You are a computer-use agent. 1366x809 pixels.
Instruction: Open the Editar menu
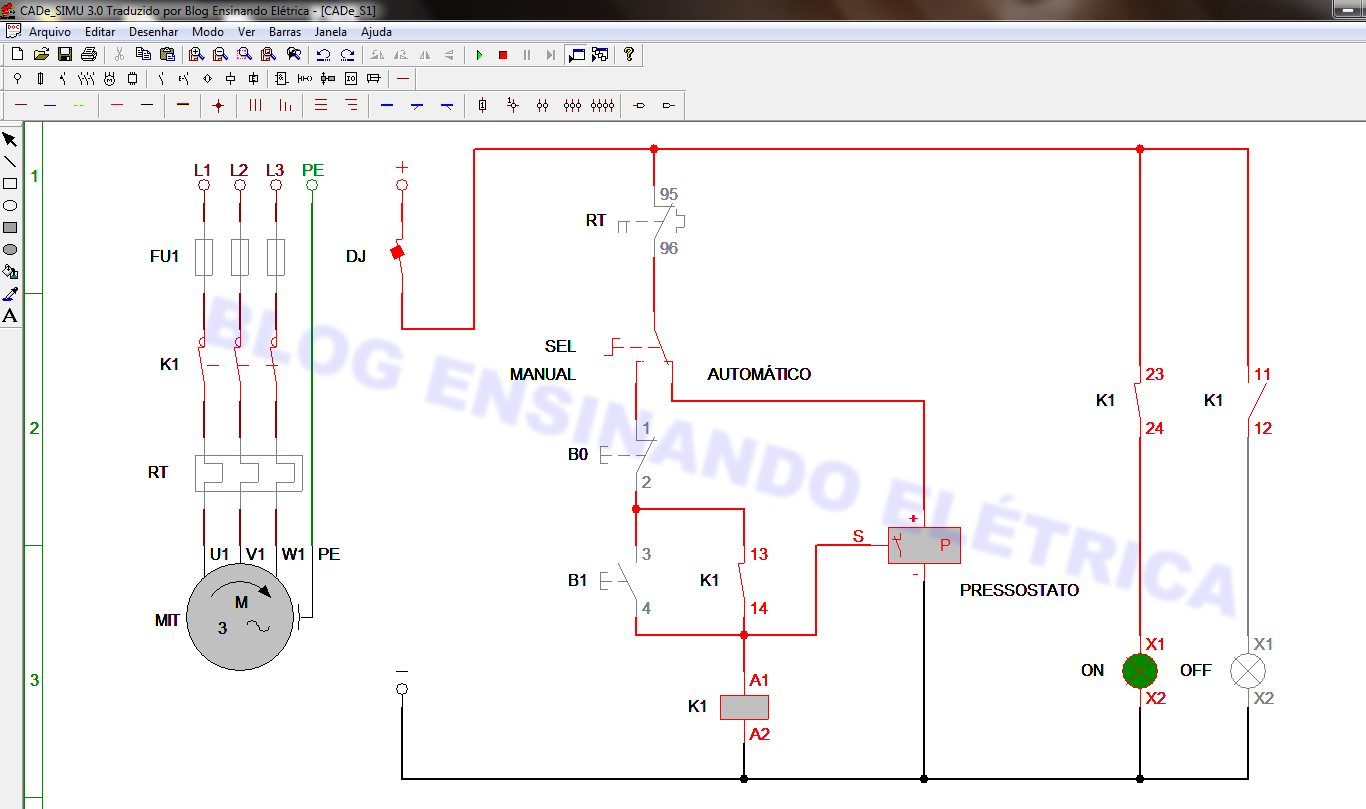(x=100, y=32)
